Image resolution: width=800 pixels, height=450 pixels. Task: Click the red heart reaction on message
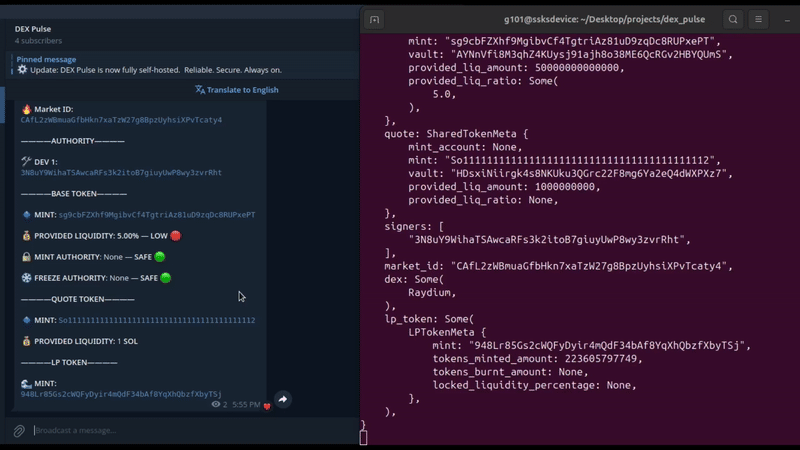click(x=267, y=406)
